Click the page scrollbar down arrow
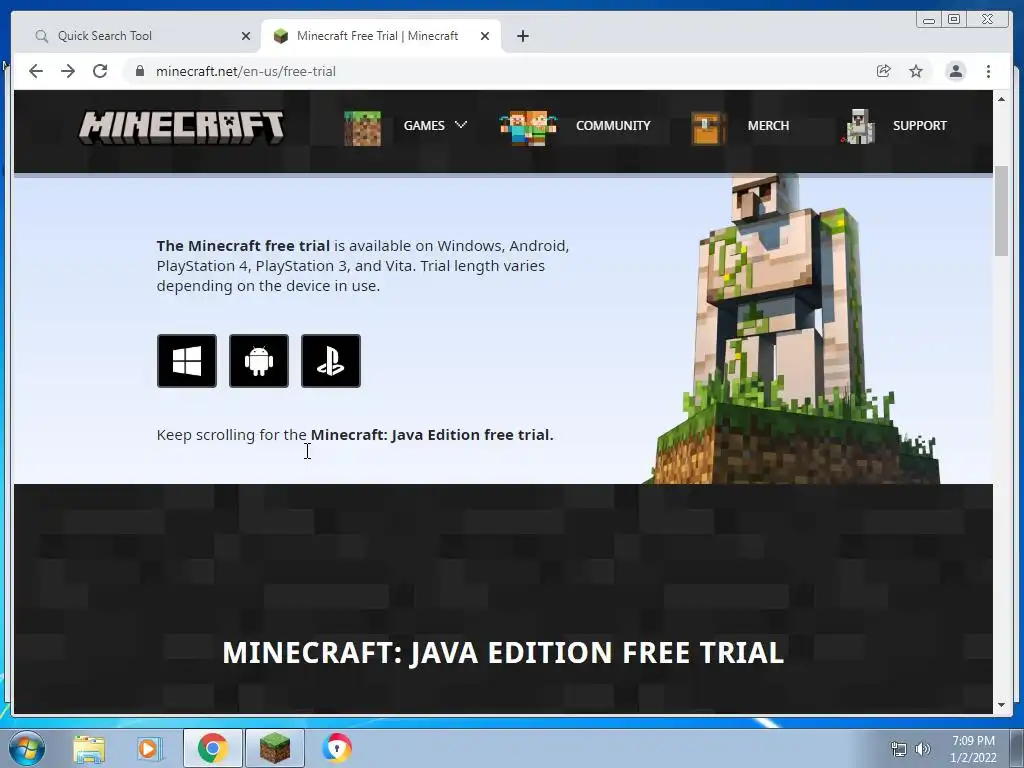1024x768 pixels. pos(1001,705)
